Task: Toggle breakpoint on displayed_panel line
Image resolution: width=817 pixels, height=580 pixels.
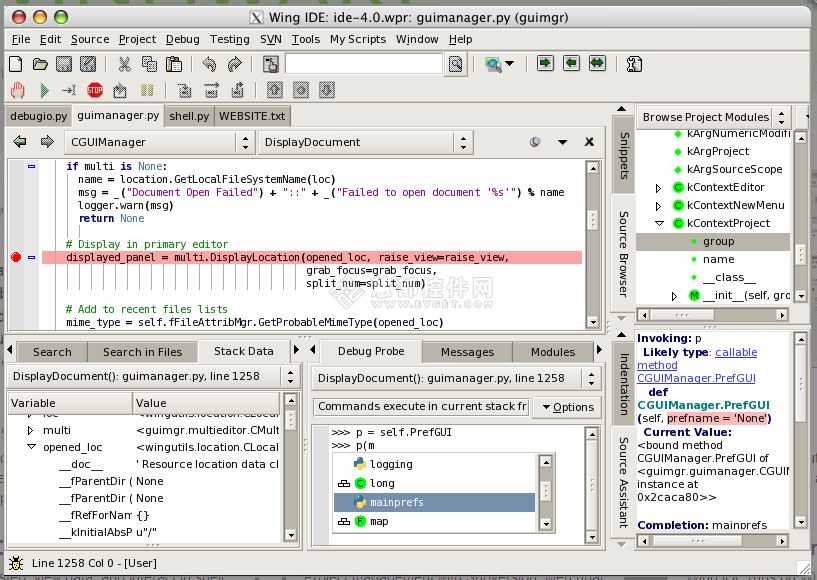Action: tap(16, 257)
